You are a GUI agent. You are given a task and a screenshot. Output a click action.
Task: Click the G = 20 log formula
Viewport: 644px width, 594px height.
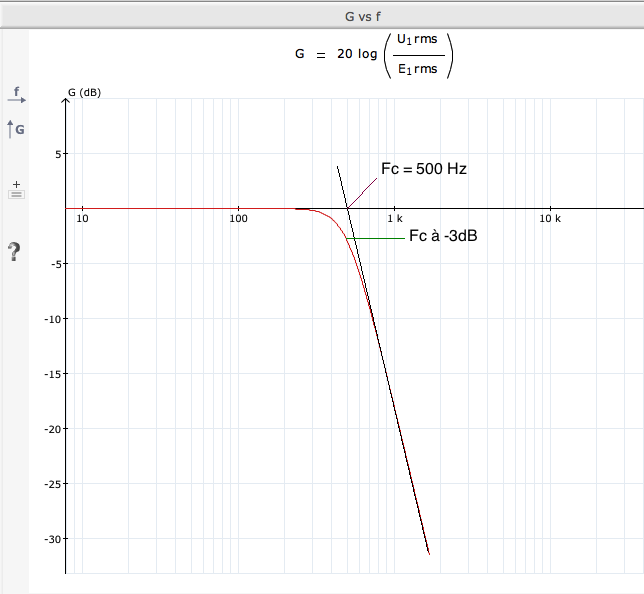coord(374,55)
